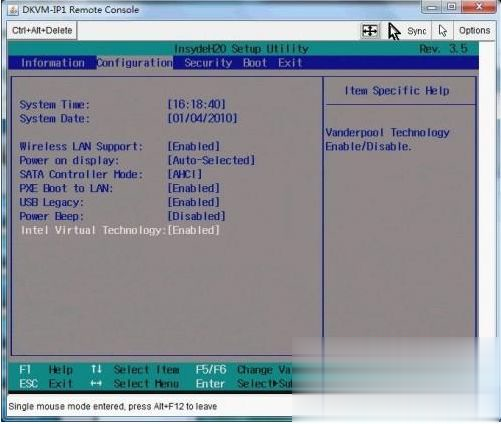Click the 'F1 Help' key hint
The image size is (501, 424).
pos(46,370)
